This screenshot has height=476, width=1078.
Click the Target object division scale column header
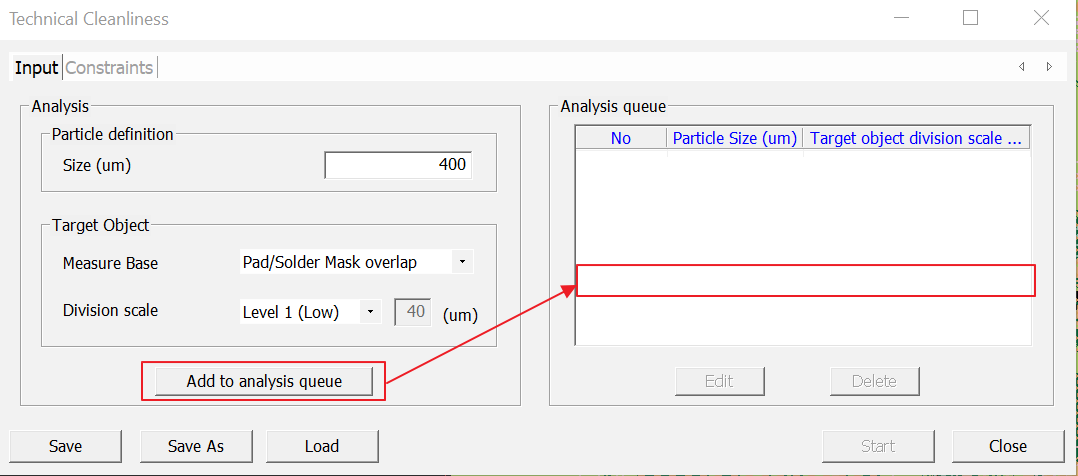[915, 138]
